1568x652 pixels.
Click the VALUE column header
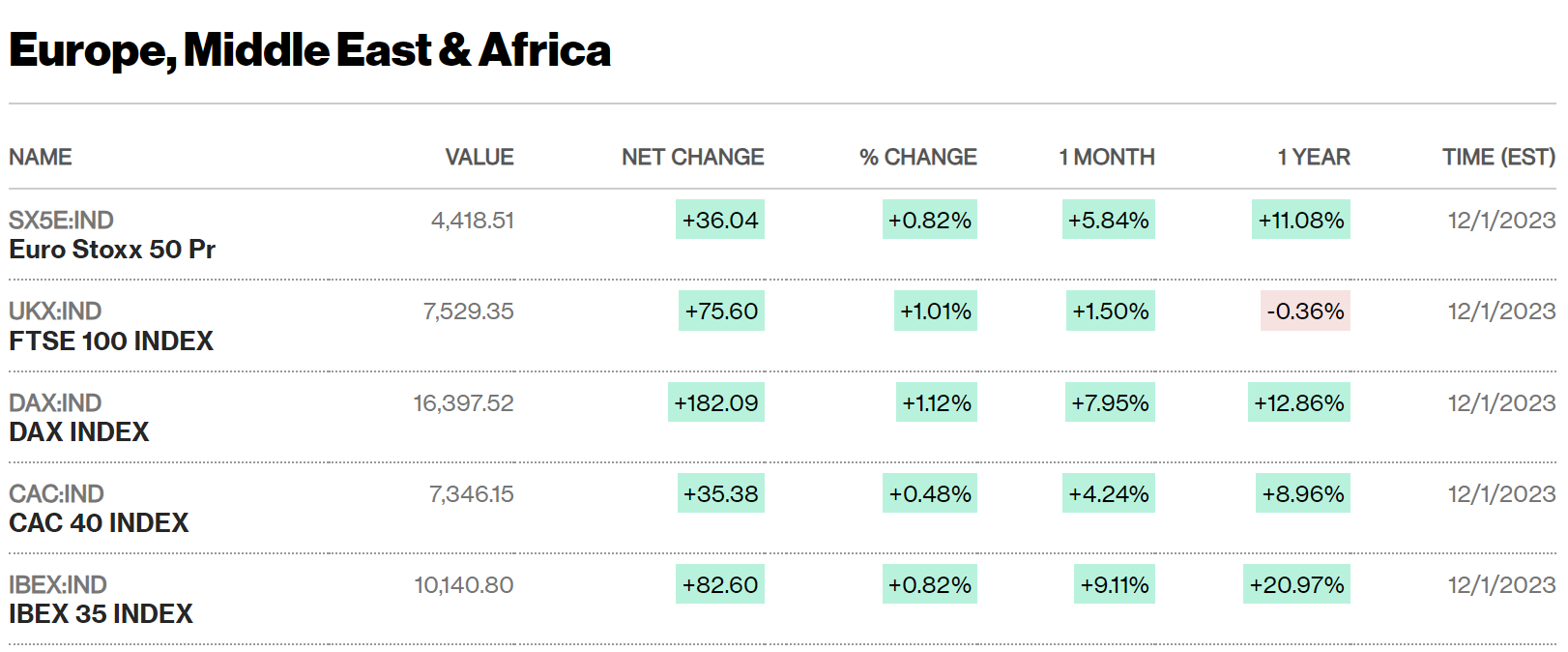coord(479,157)
